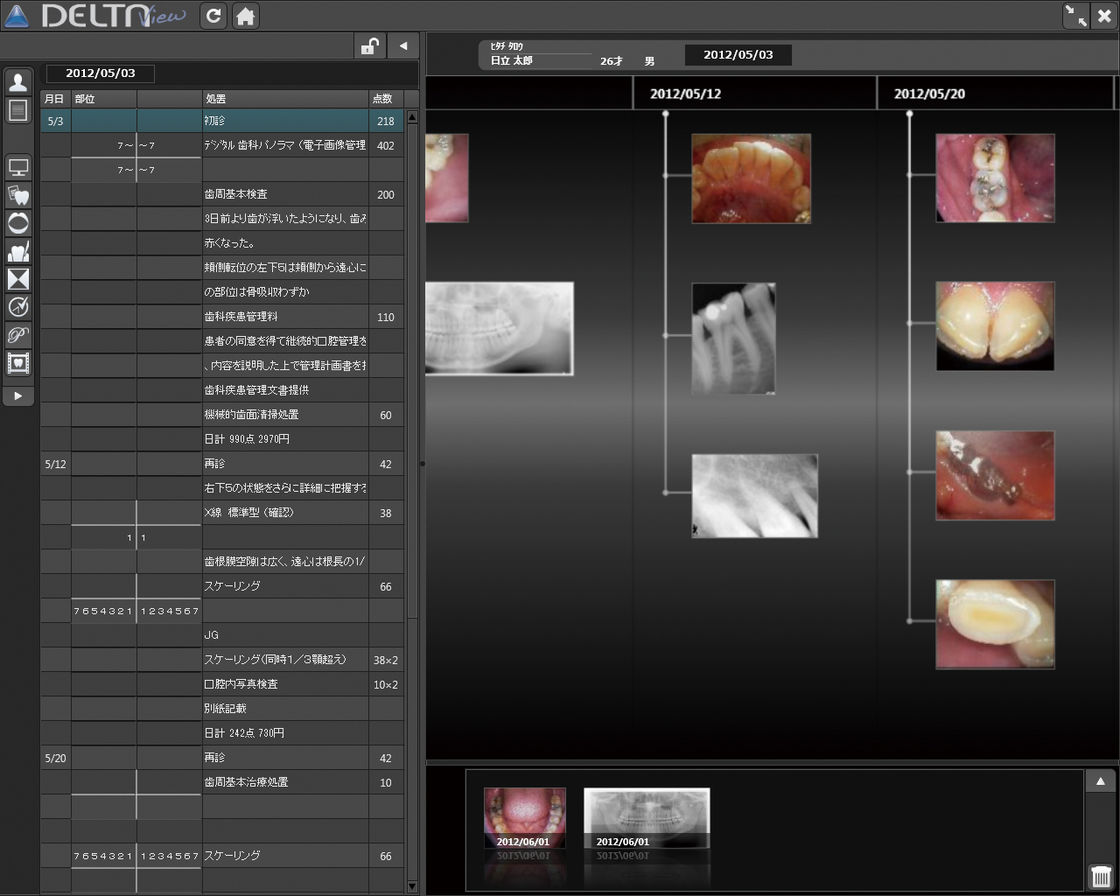
Task: Select the 2012/05/03 date box beside patient info
Action: (x=738, y=55)
